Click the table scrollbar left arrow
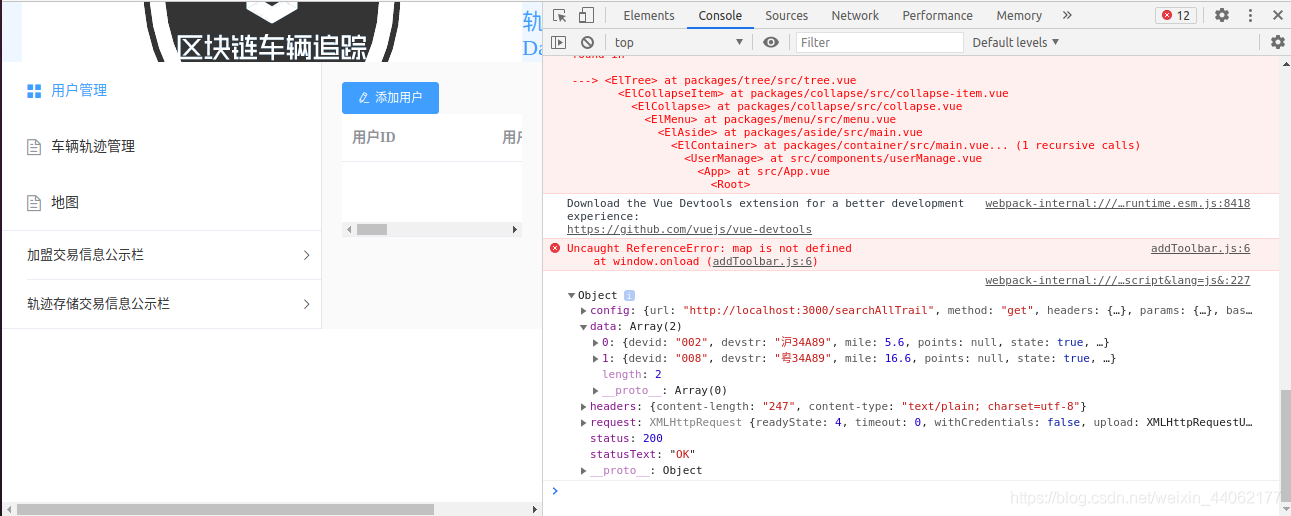The height and width of the screenshot is (516, 1291). pyautogui.click(x=348, y=229)
